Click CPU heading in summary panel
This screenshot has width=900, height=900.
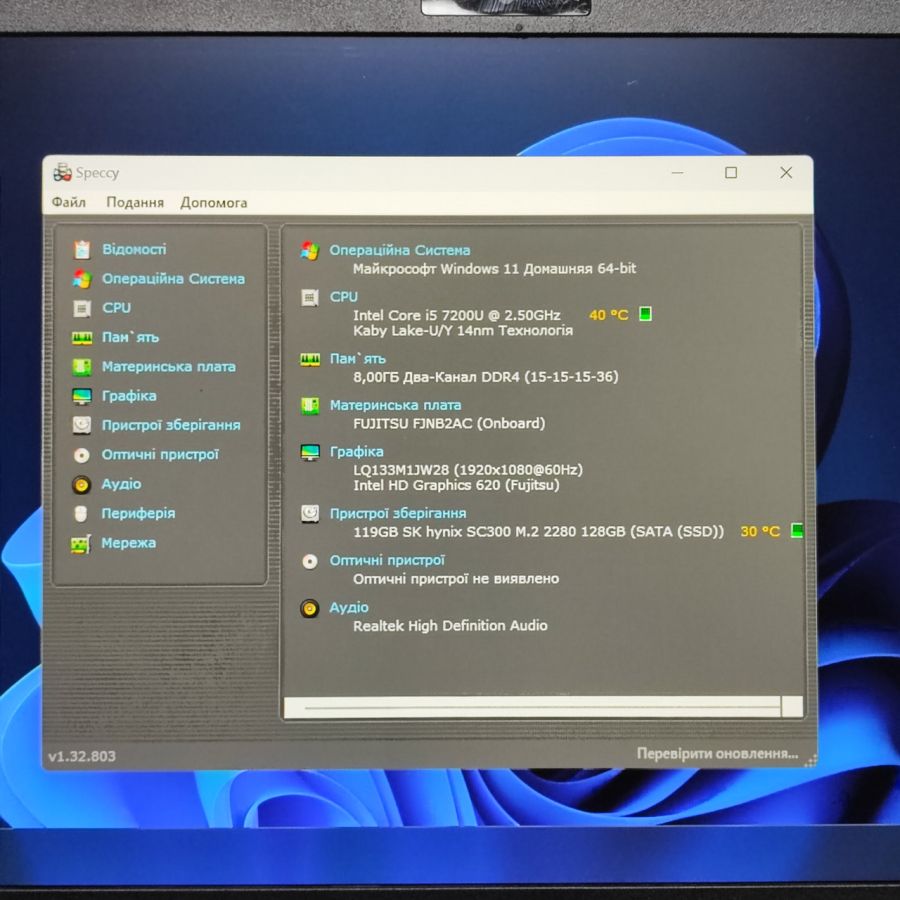[344, 297]
